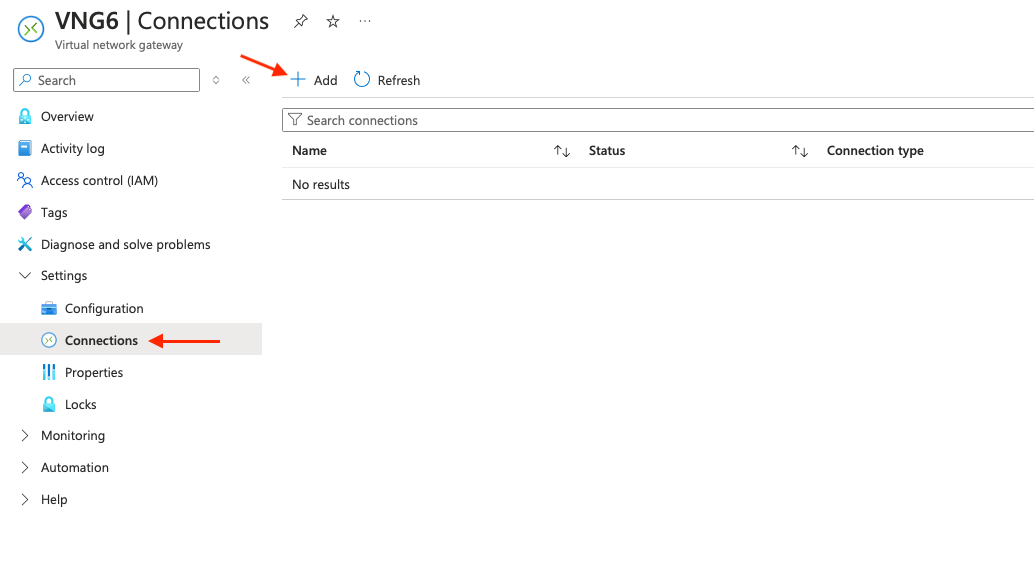Screen dimensions: 1034x568
Task: Click the purple Tags icon
Action: (x=25, y=212)
